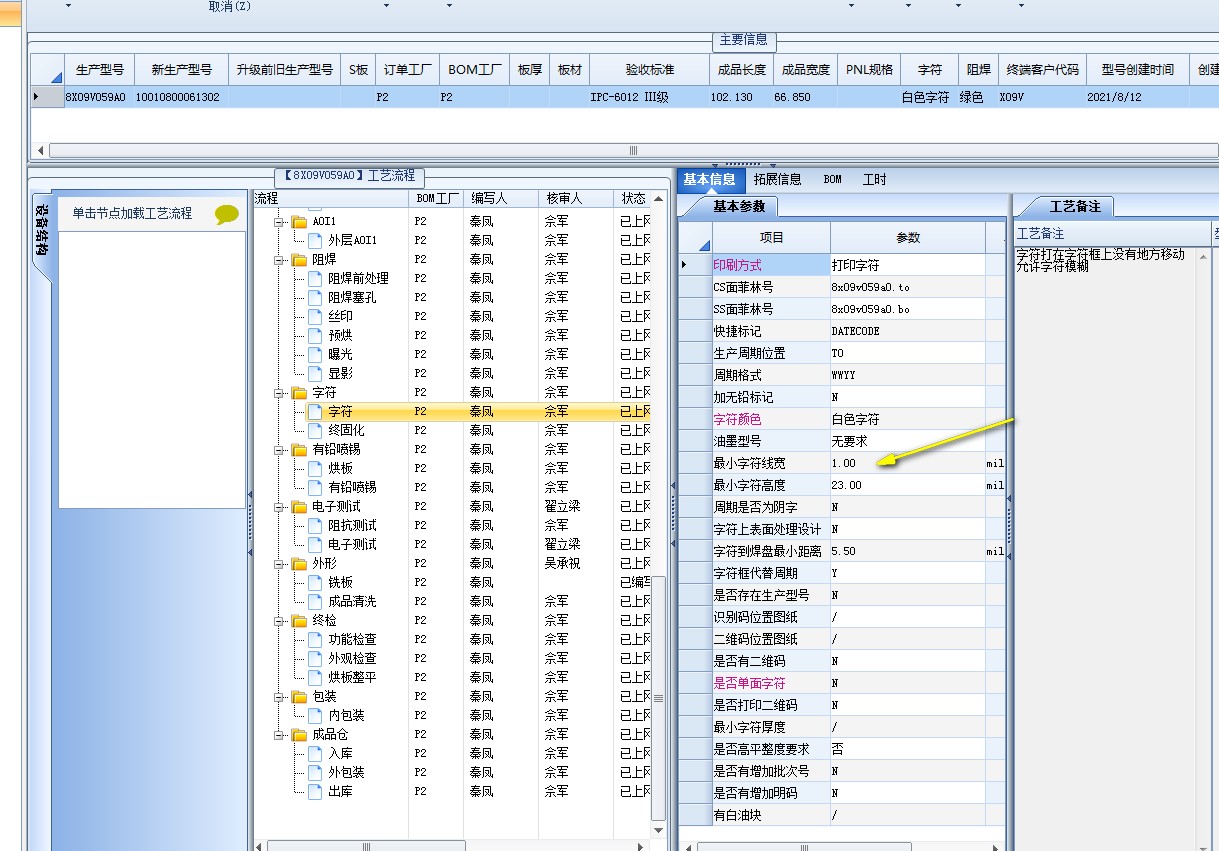Click the 取消(Z) button at top
This screenshot has width=1219, height=851.
click(x=230, y=6)
